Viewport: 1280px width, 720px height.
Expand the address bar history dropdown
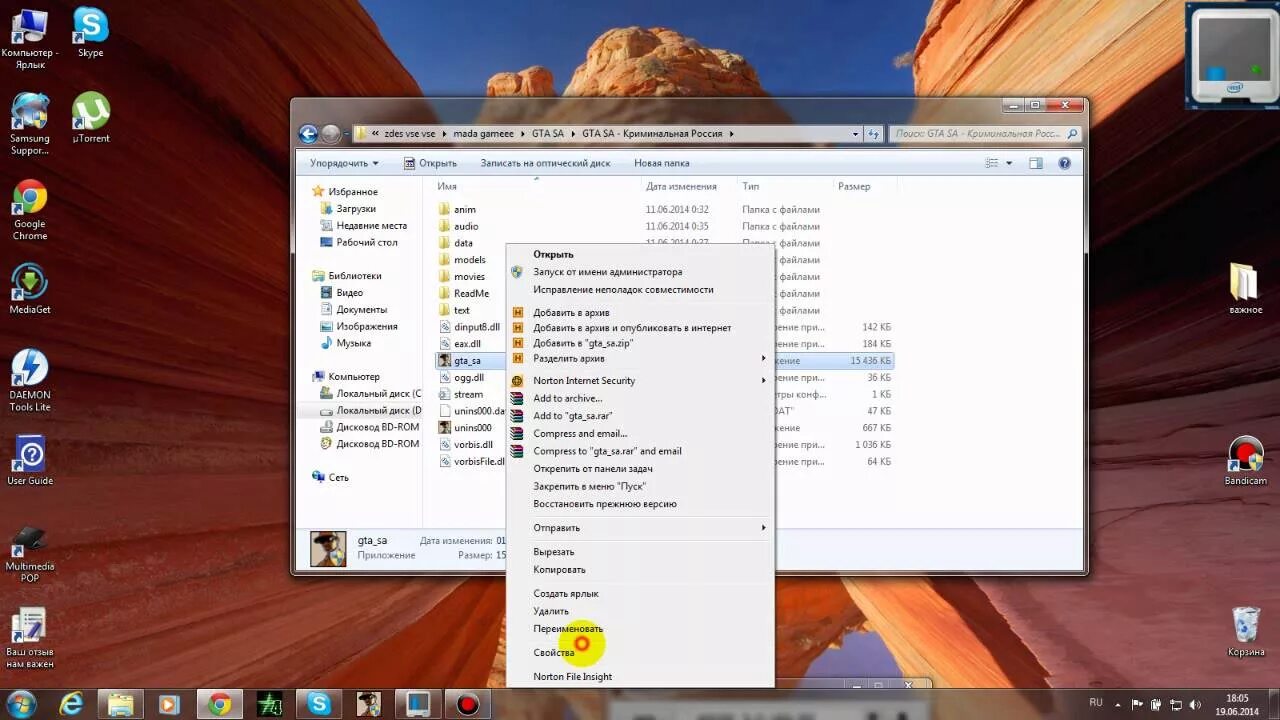coord(855,133)
